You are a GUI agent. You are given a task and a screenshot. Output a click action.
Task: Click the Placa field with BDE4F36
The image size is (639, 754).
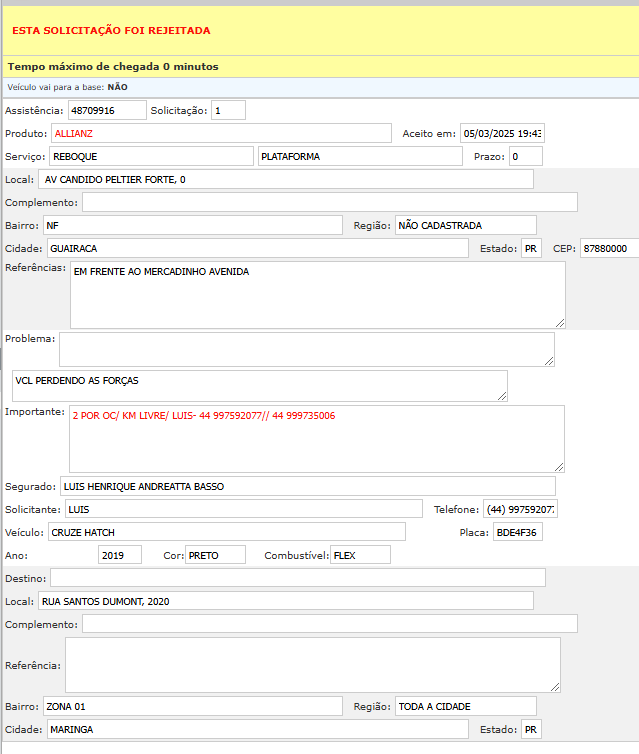point(517,532)
